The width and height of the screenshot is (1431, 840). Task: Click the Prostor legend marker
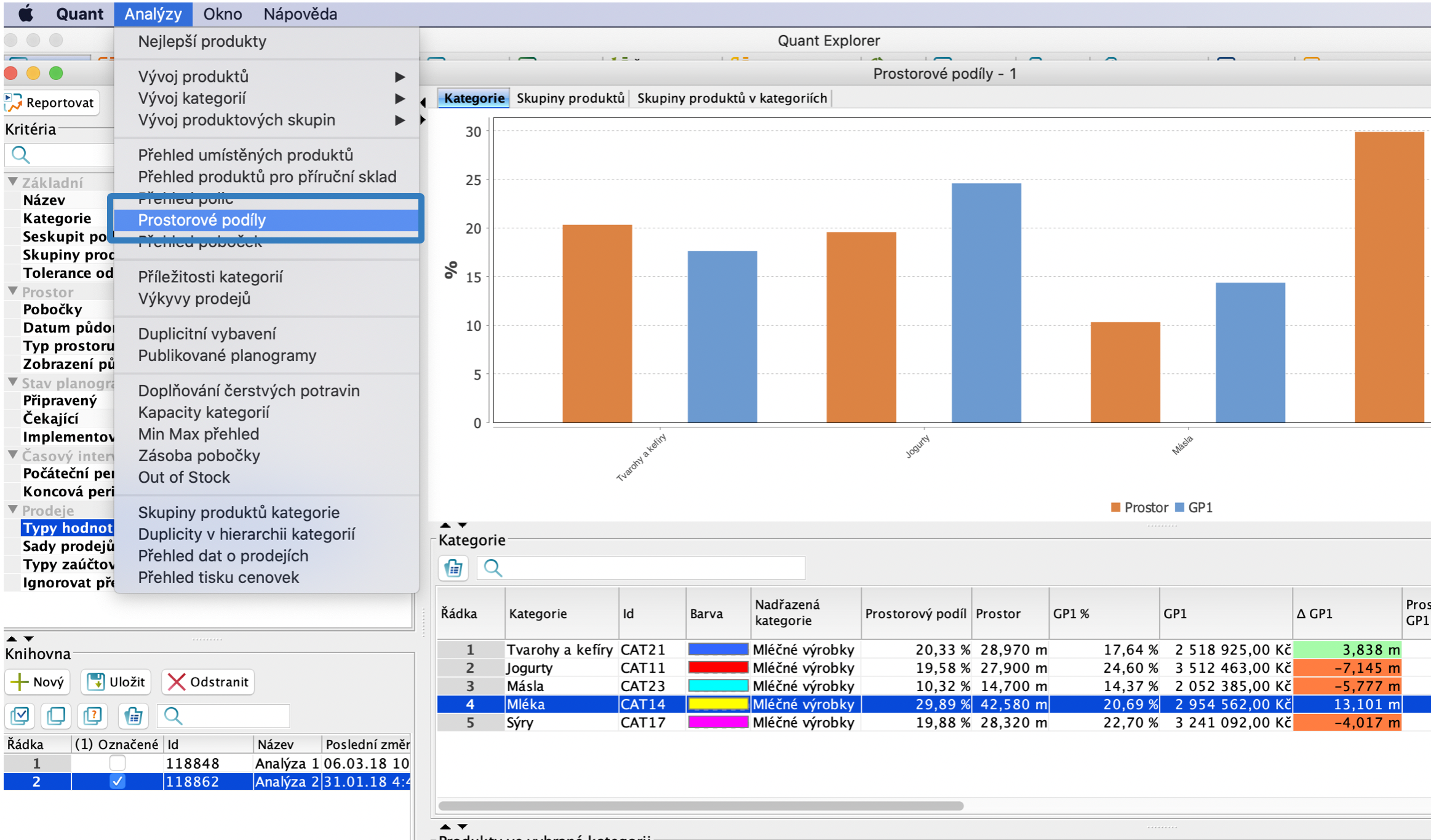coord(1115,507)
